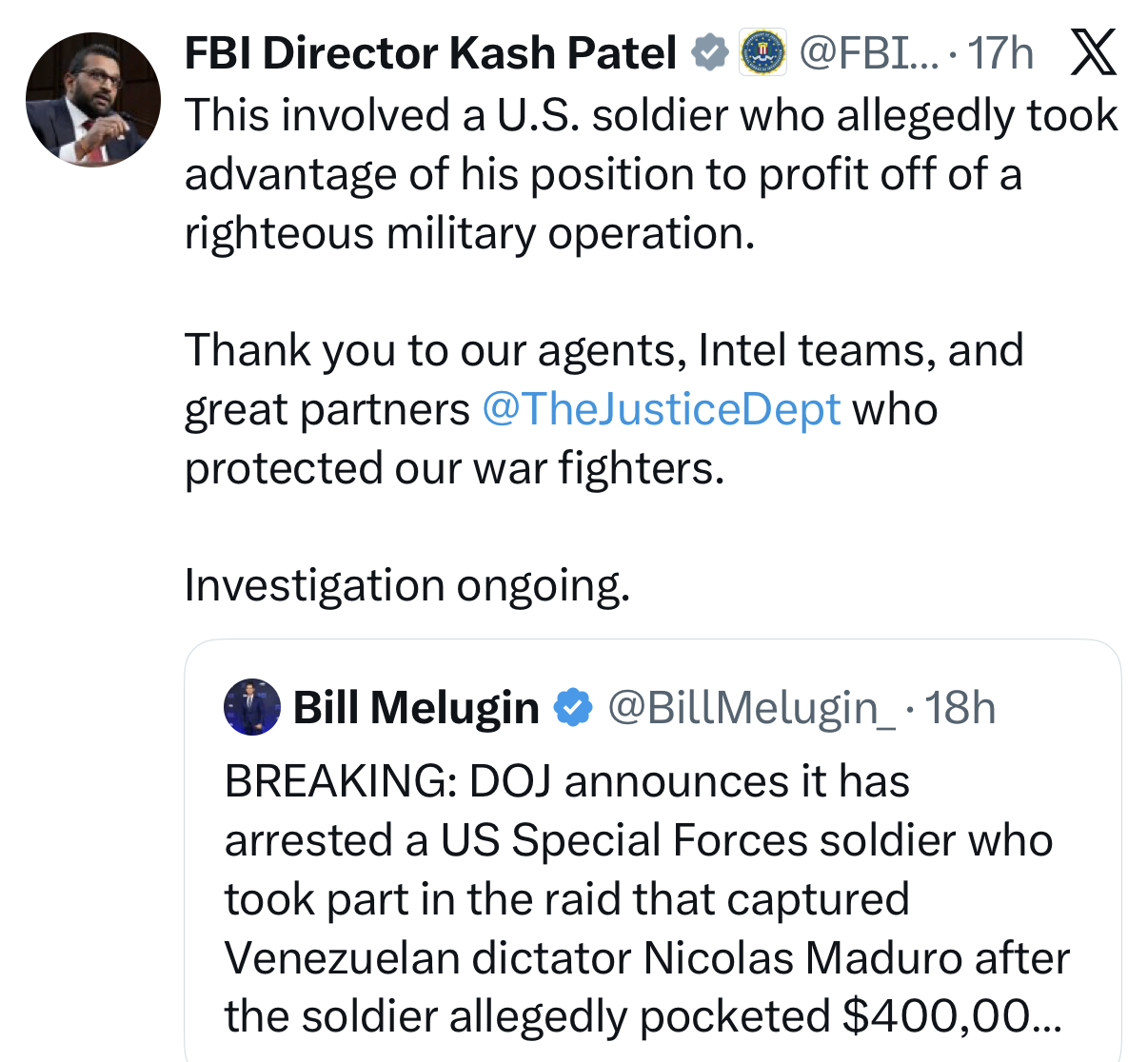This screenshot has height=1062, width=1148.
Task: Click the 17h timestamp
Action: click(1000, 53)
